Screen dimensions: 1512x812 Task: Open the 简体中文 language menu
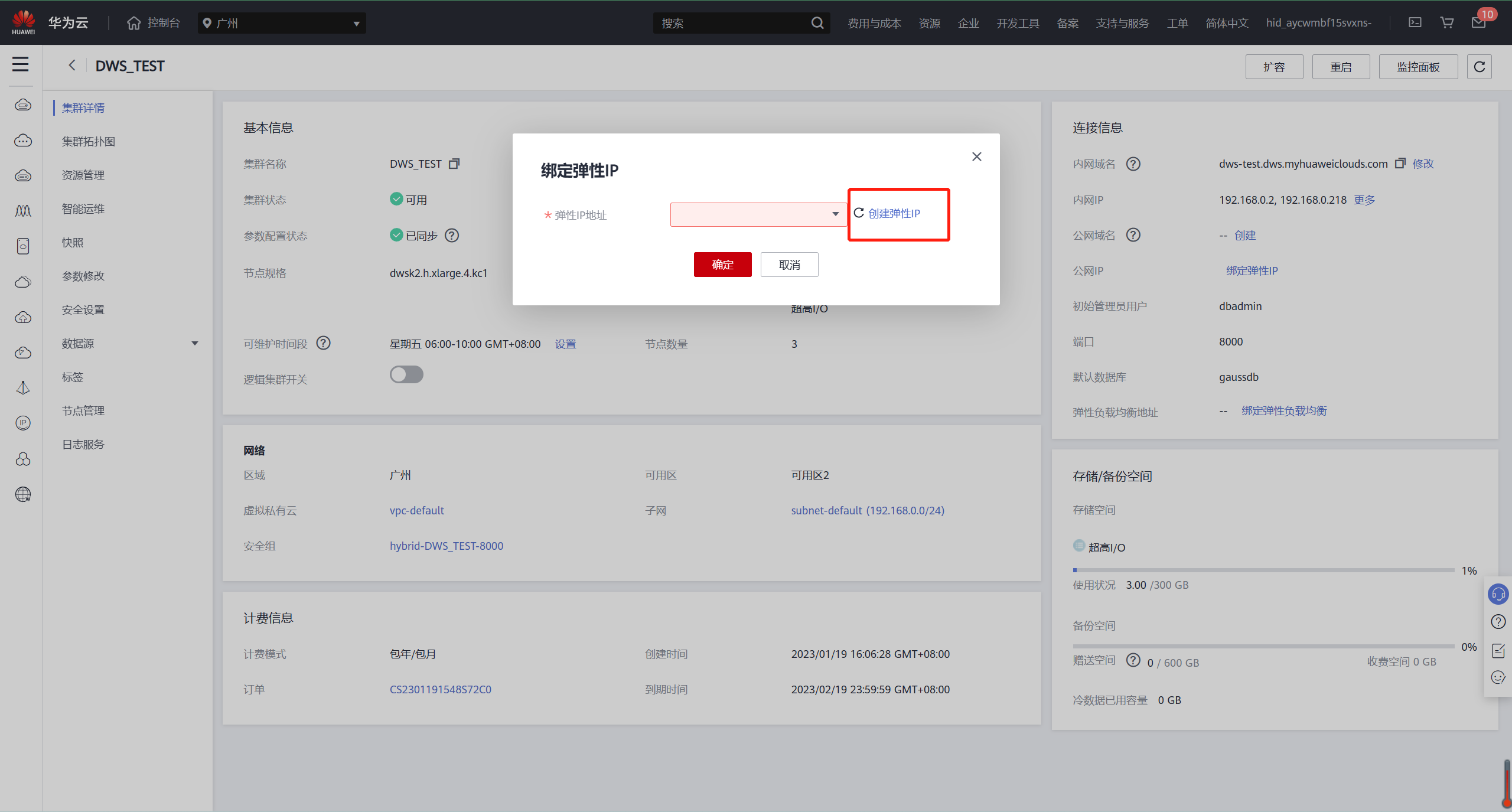[1227, 23]
